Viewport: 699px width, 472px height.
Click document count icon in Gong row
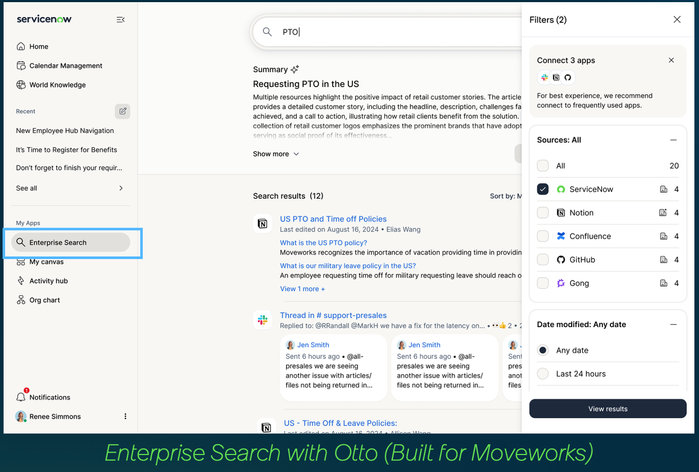(663, 283)
